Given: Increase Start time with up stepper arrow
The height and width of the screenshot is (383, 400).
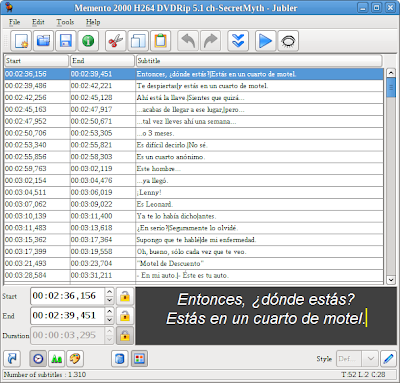Looking at the screenshot, I should click(109, 292).
